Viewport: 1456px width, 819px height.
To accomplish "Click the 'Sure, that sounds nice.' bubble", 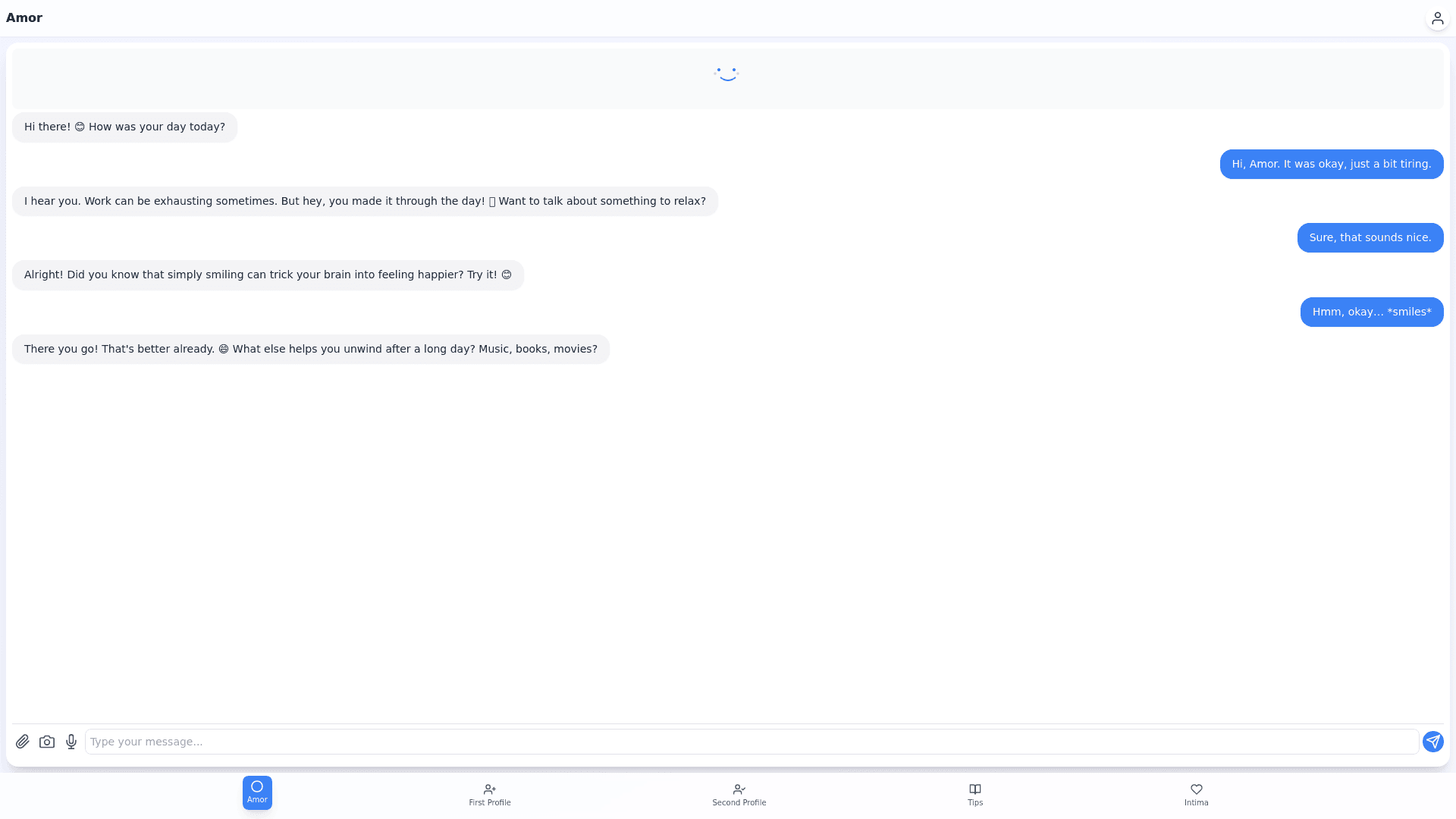I will pos(1370,238).
